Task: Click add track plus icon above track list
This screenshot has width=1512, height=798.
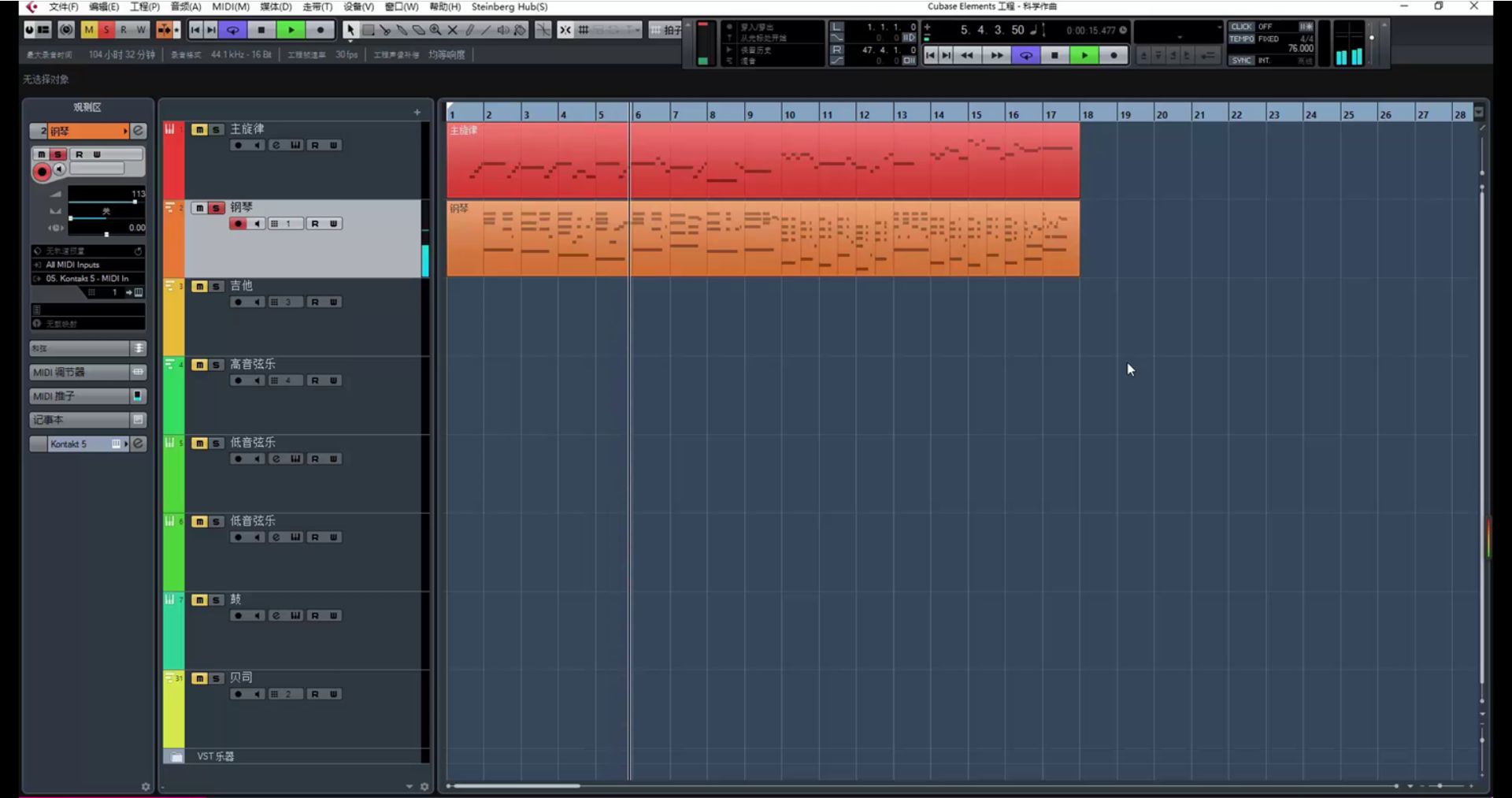Action: tap(417, 113)
